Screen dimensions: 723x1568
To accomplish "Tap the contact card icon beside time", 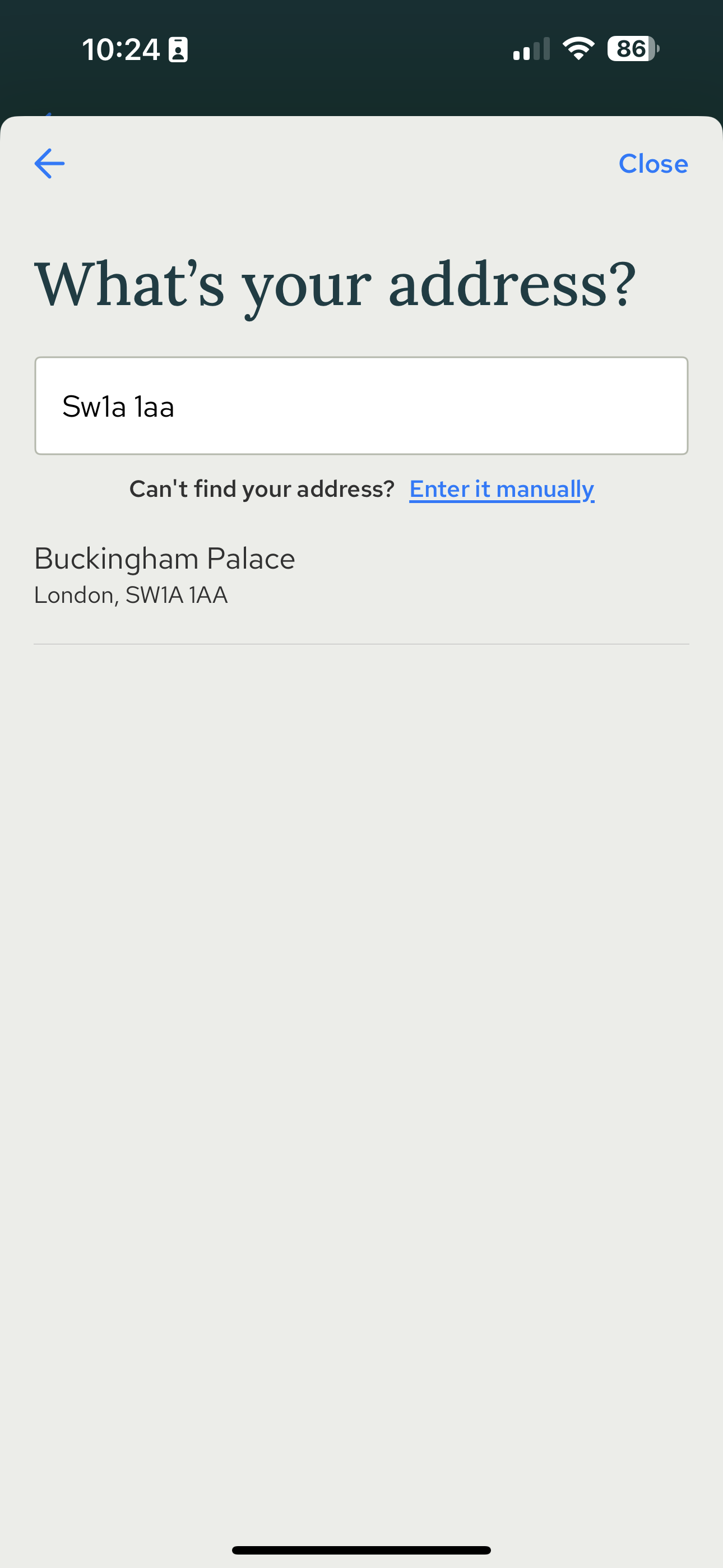I will pos(178,49).
